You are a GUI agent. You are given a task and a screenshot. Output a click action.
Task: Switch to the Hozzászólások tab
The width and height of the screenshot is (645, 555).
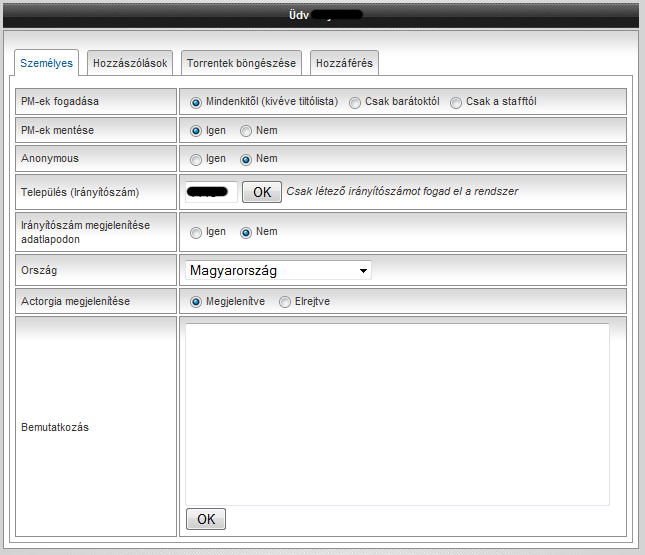[x=132, y=63]
